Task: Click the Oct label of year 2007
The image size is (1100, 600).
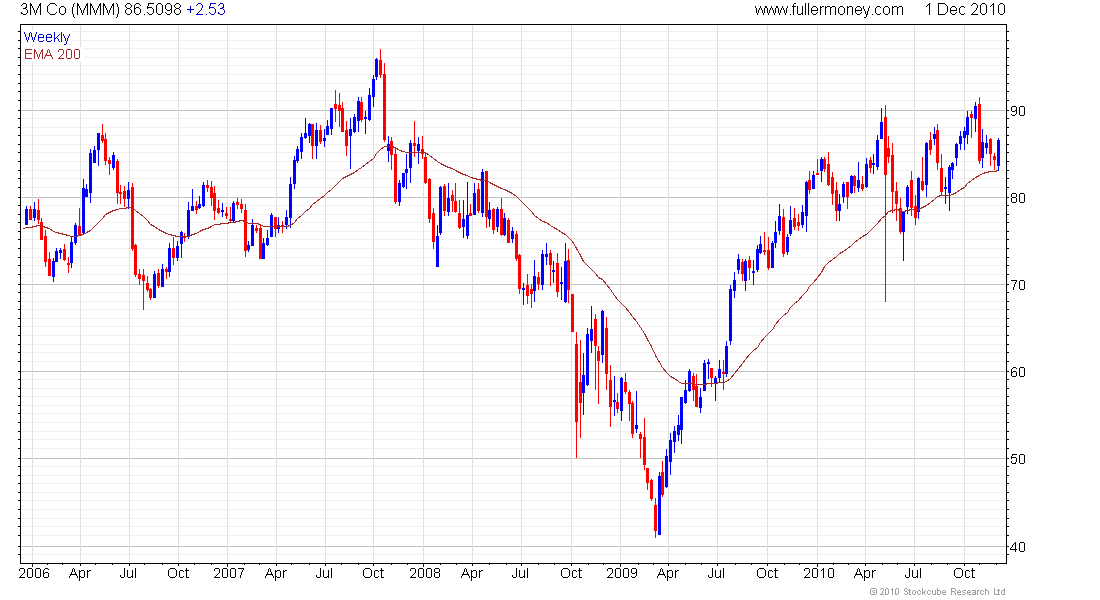Action: pyautogui.click(x=373, y=573)
